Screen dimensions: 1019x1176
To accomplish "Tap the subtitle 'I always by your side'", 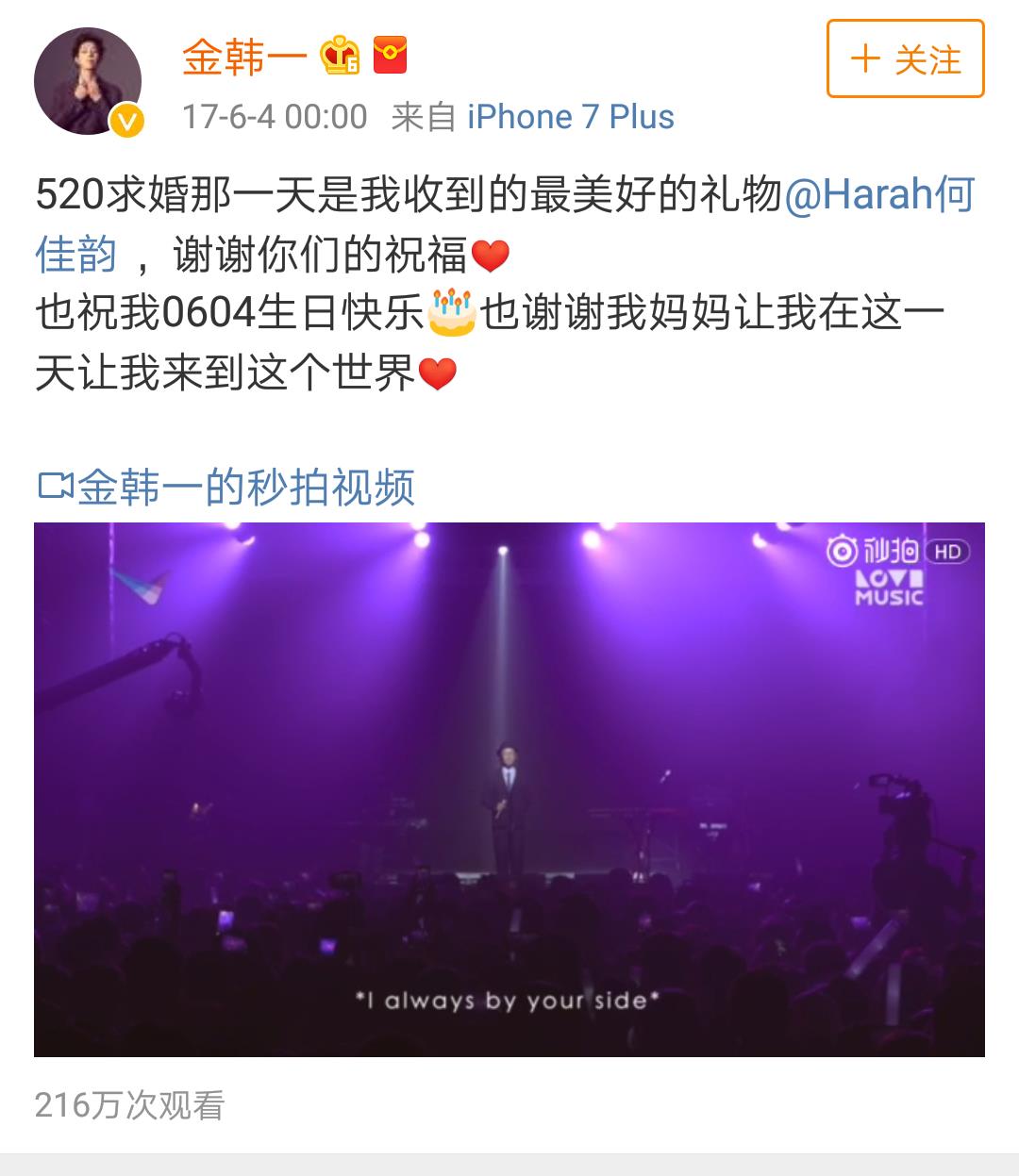I will coord(507,1000).
